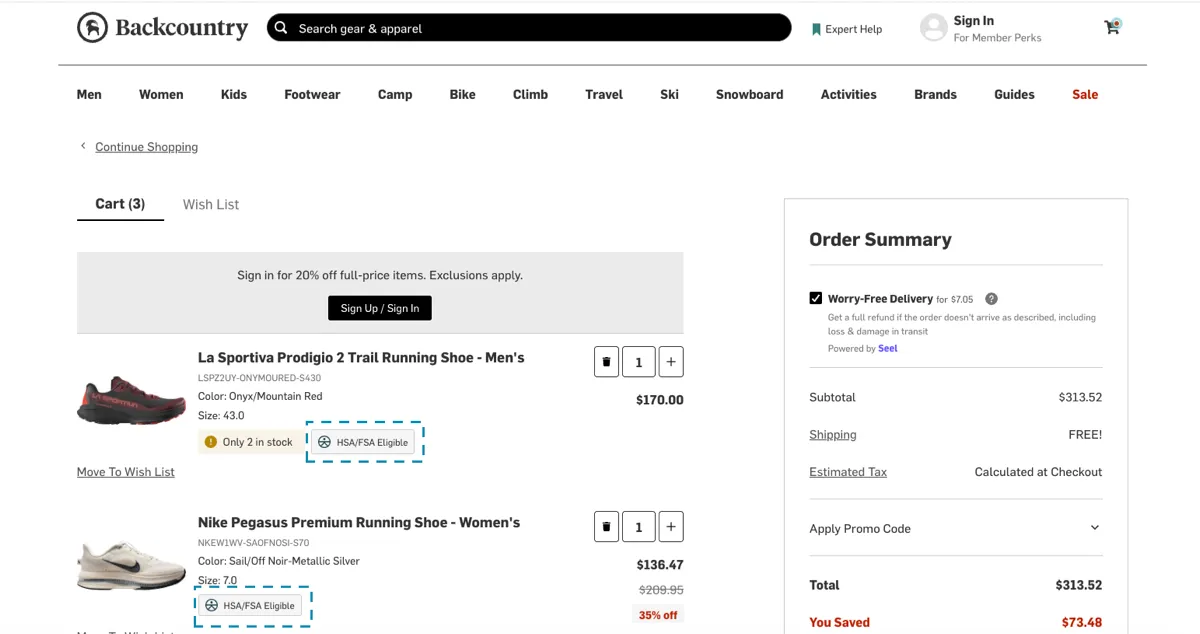This screenshot has height=634, width=1200.
Task: Uncheck the Worry-Free Delivery checkbox
Action: (x=816, y=298)
